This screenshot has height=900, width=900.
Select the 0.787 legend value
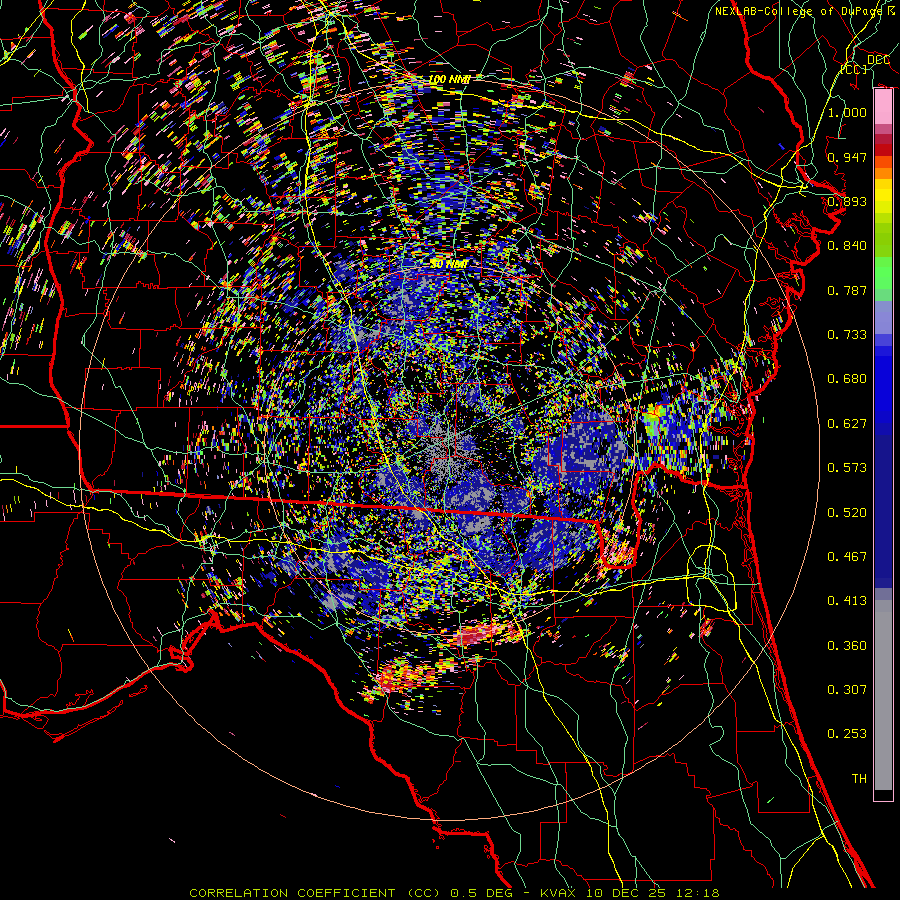click(x=847, y=290)
